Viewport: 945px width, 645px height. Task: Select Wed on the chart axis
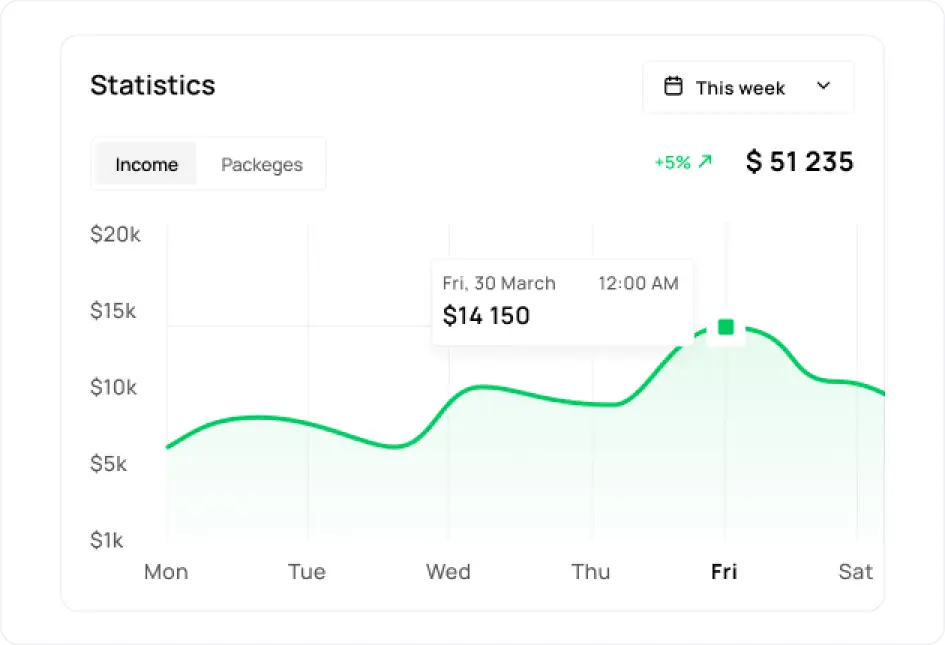(x=448, y=572)
